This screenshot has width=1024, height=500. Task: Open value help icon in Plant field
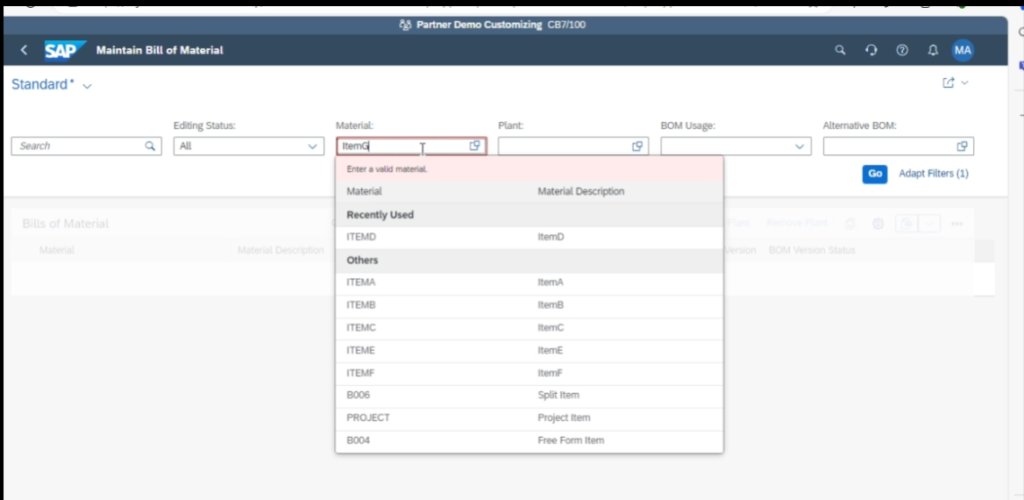tap(637, 146)
